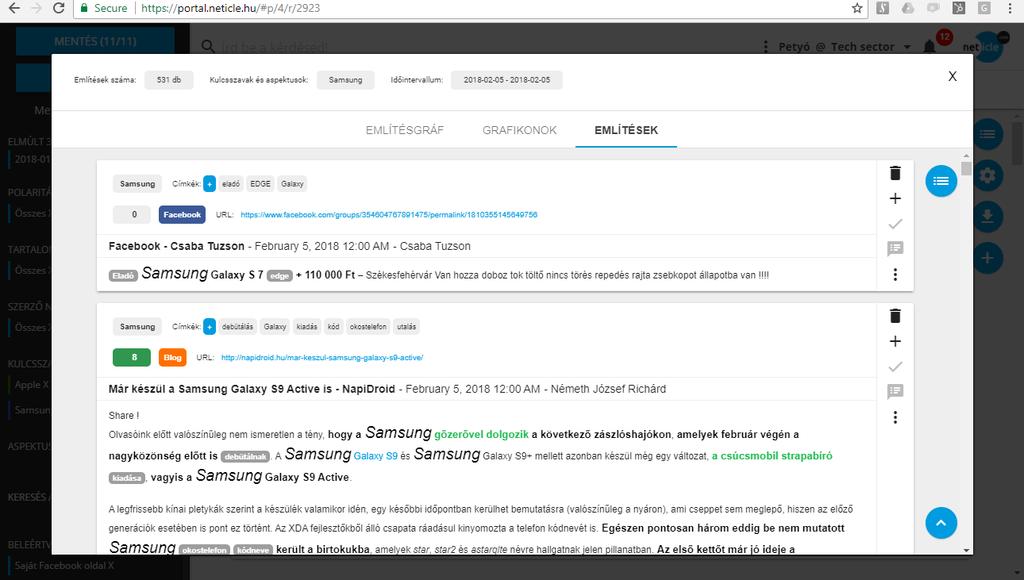Go forward in the browser

pyautogui.click(x=37, y=8)
